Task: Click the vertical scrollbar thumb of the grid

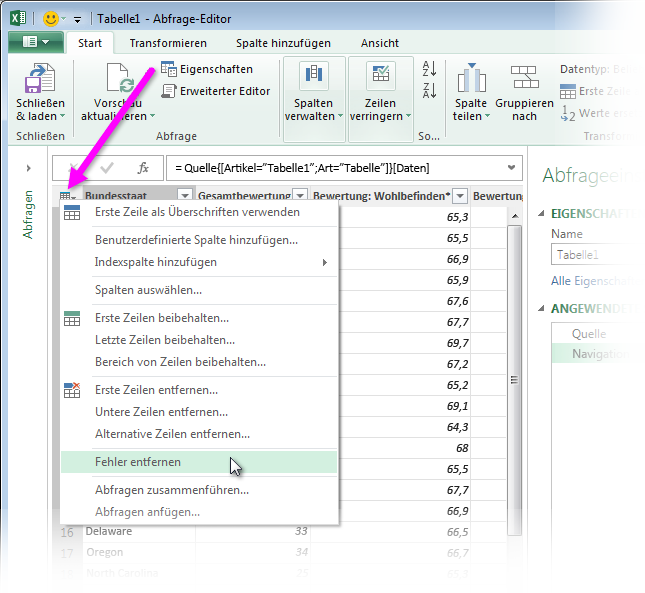Action: click(514, 380)
